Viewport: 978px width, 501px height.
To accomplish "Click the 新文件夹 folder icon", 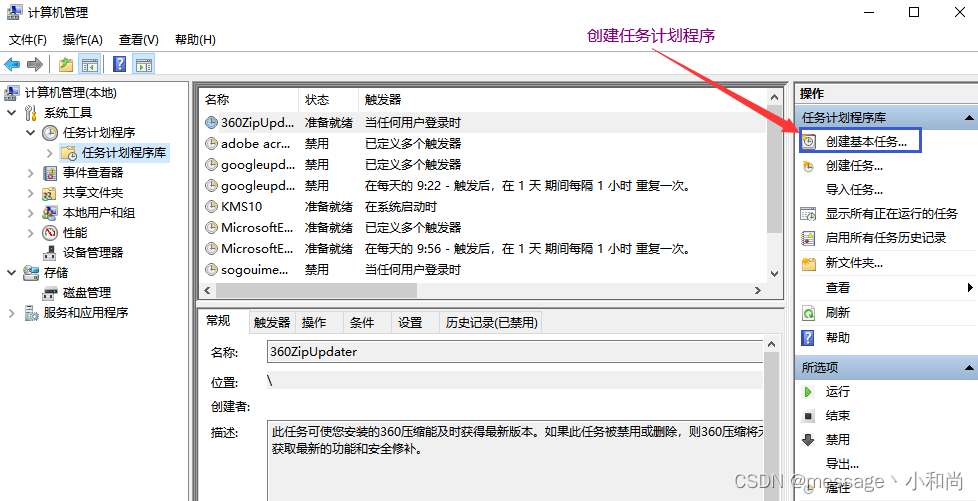I will (808, 263).
